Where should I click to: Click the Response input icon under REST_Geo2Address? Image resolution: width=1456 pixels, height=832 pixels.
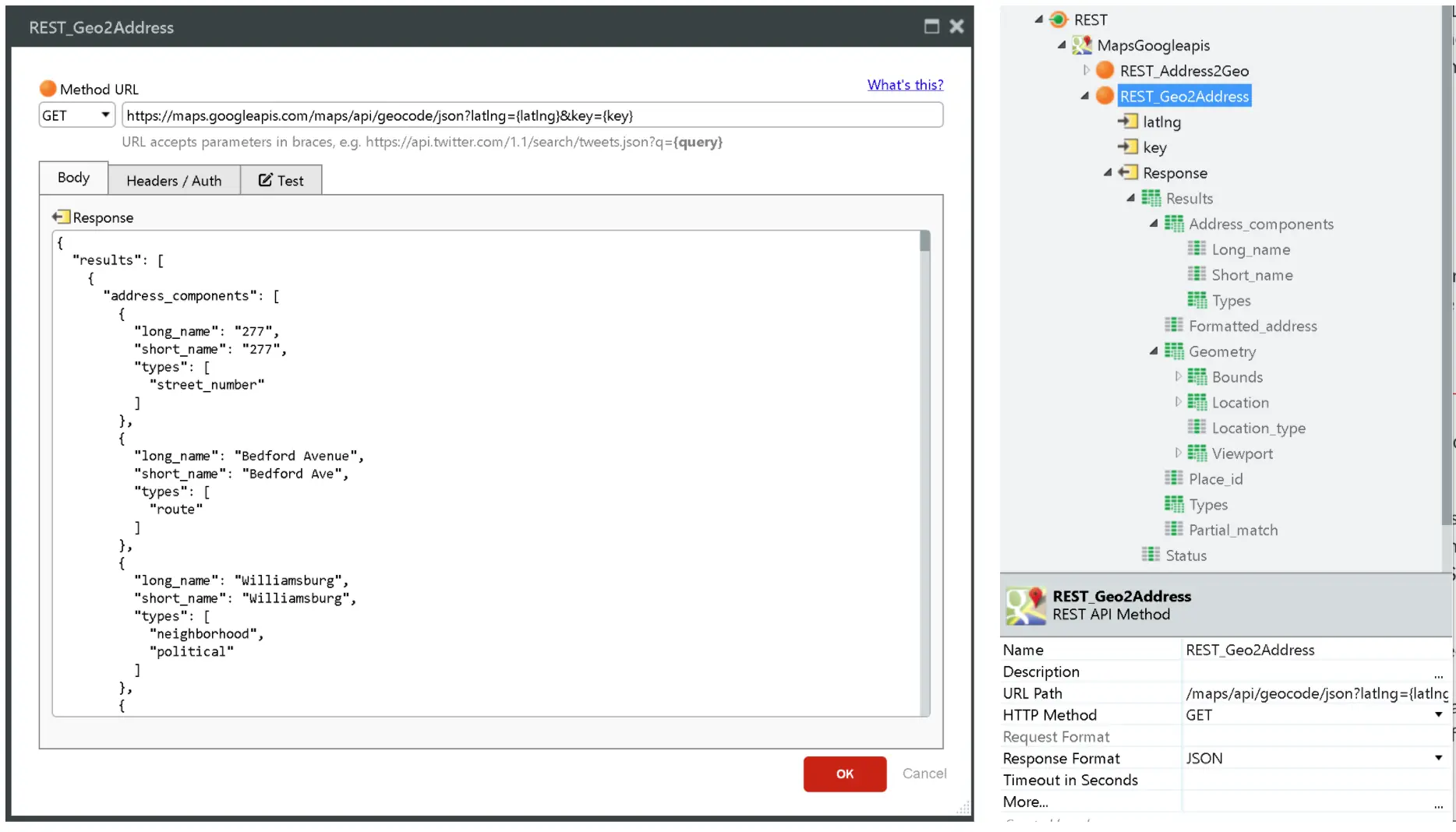click(1127, 173)
